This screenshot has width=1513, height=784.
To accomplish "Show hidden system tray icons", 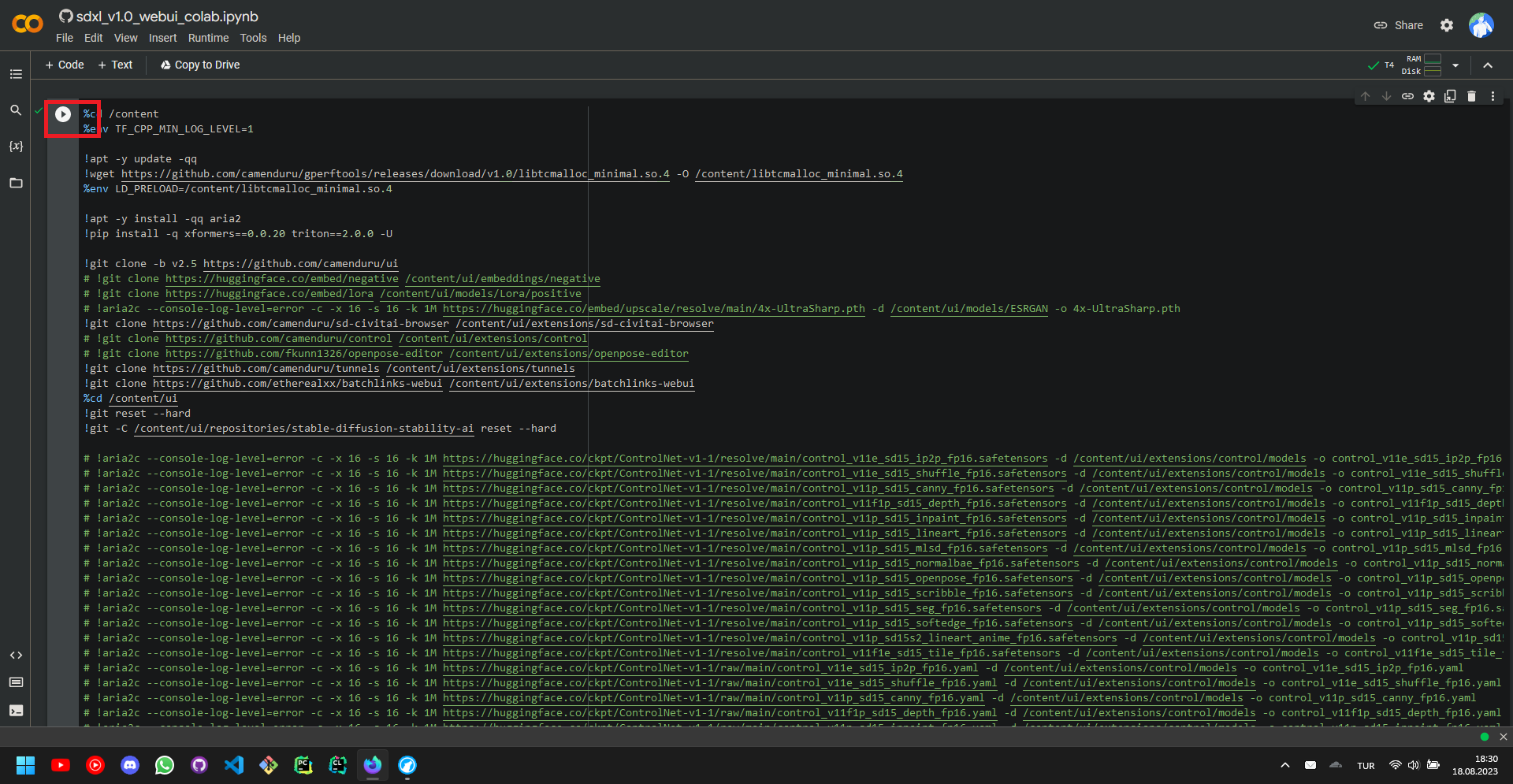I will click(1285, 765).
